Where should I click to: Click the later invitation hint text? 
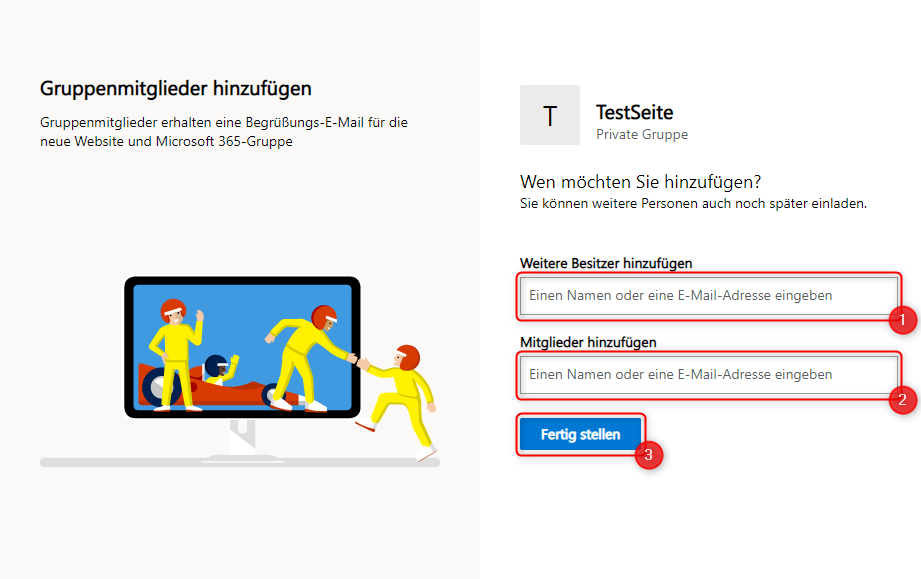693,204
